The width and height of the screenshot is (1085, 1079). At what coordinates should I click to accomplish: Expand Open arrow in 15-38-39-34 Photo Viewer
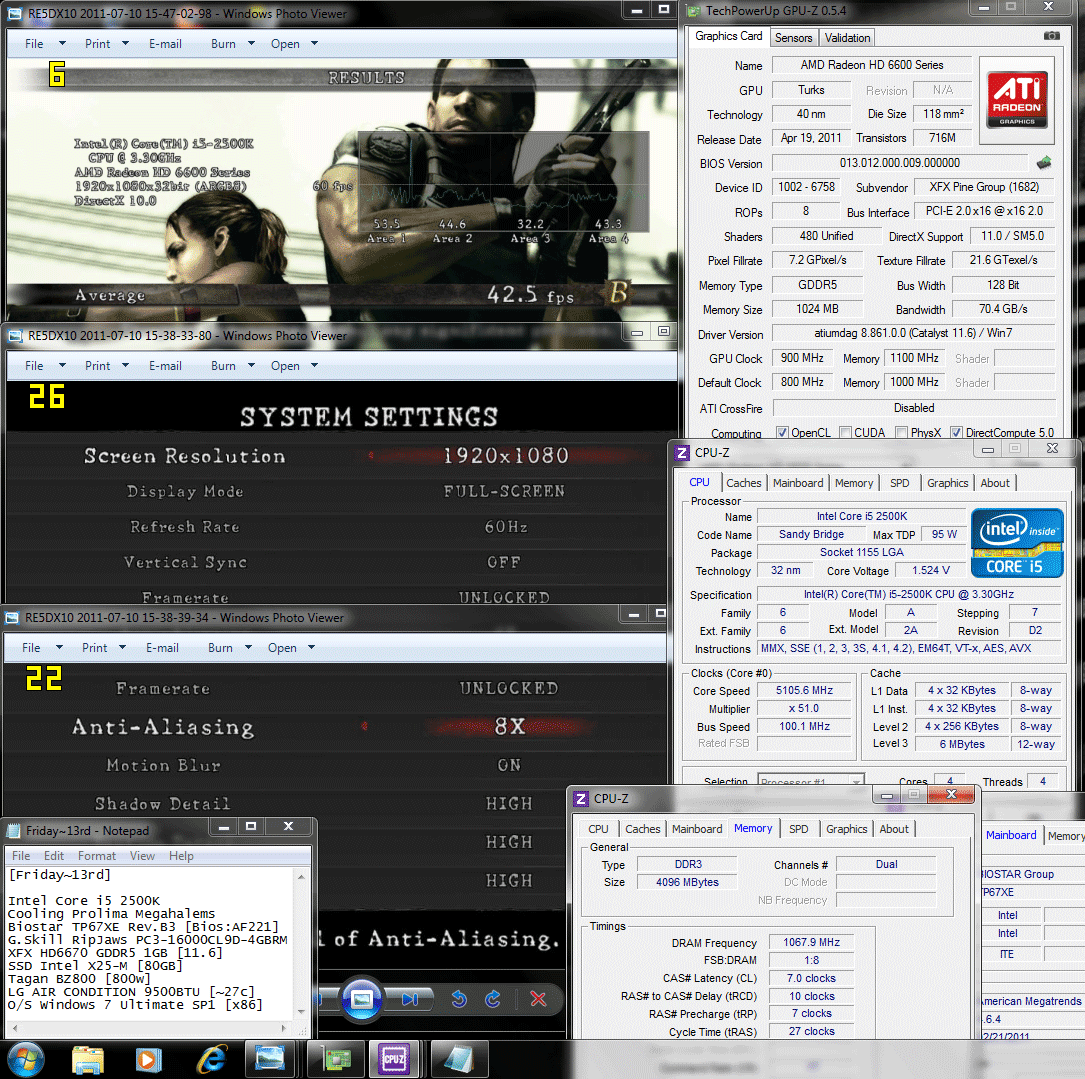pos(311,648)
